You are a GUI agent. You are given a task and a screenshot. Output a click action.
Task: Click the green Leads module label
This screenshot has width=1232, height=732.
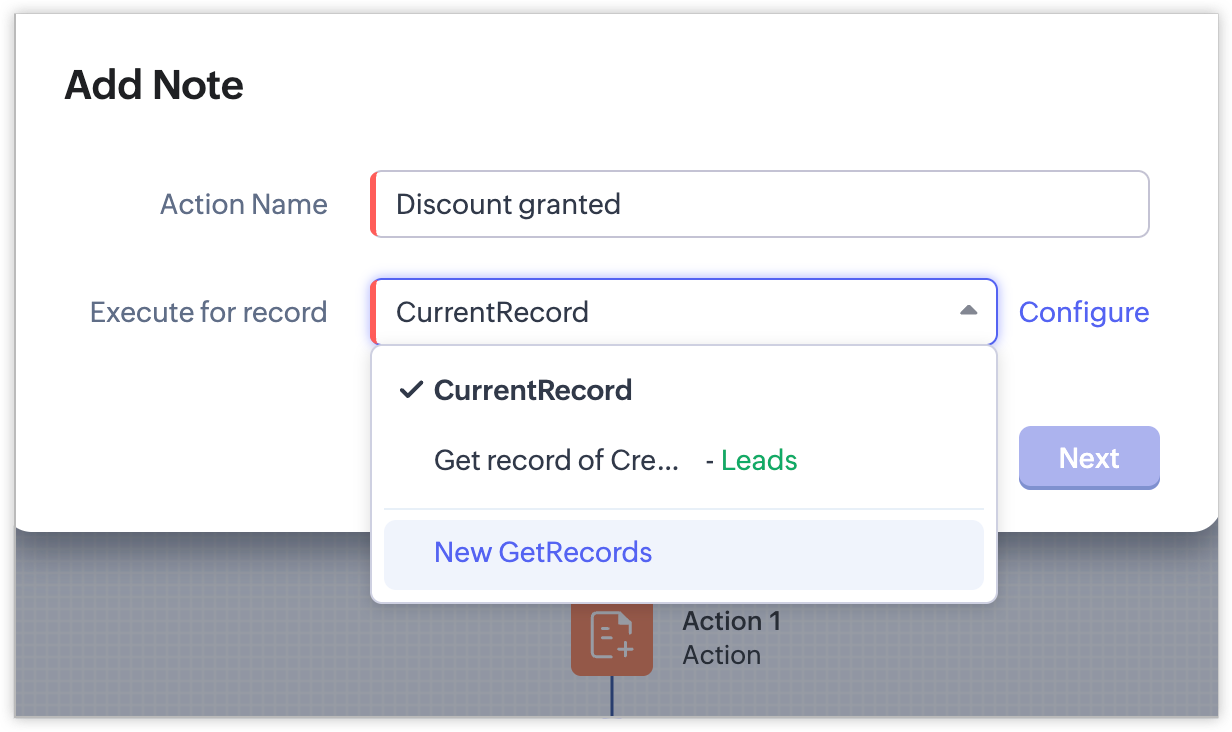[x=759, y=460]
